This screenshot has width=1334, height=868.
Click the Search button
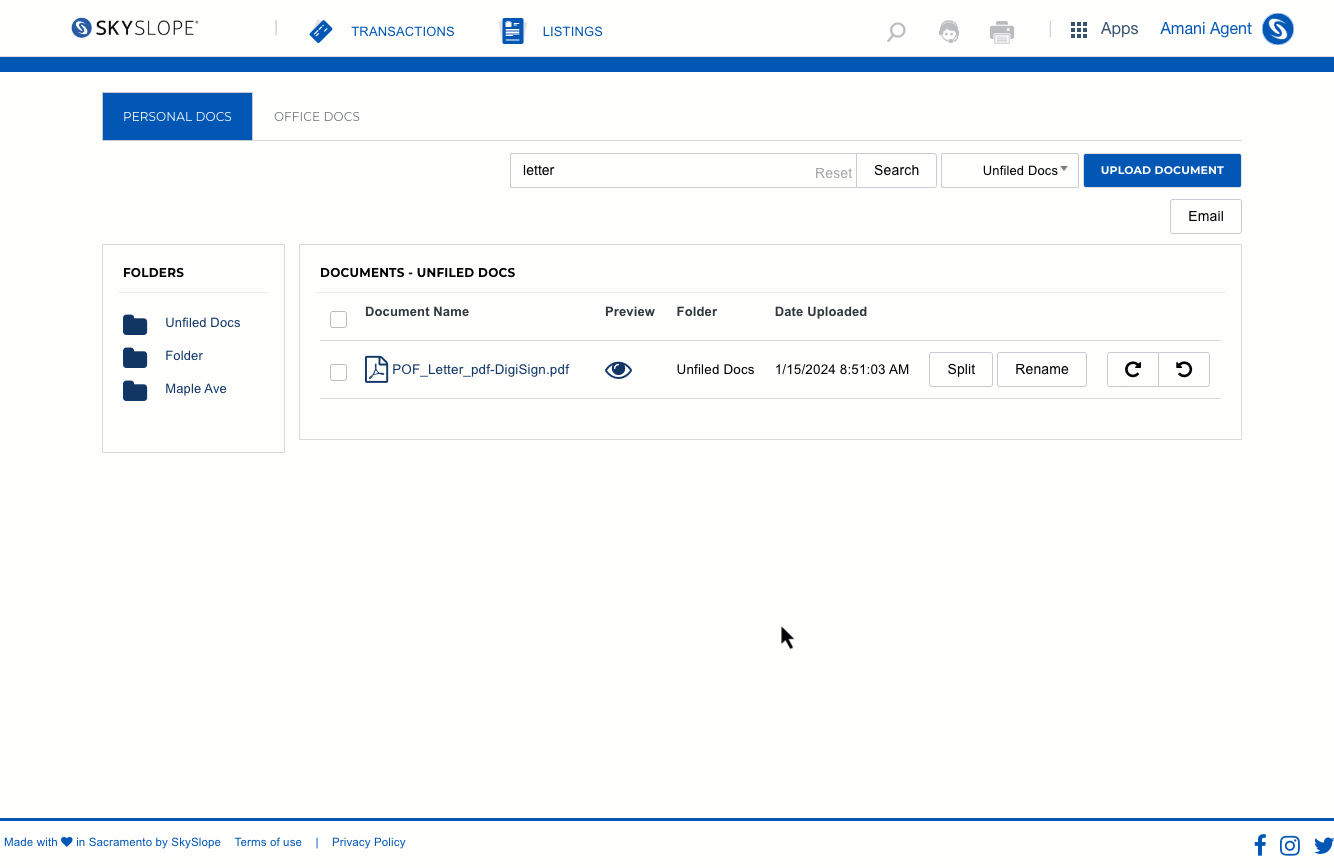(896, 170)
